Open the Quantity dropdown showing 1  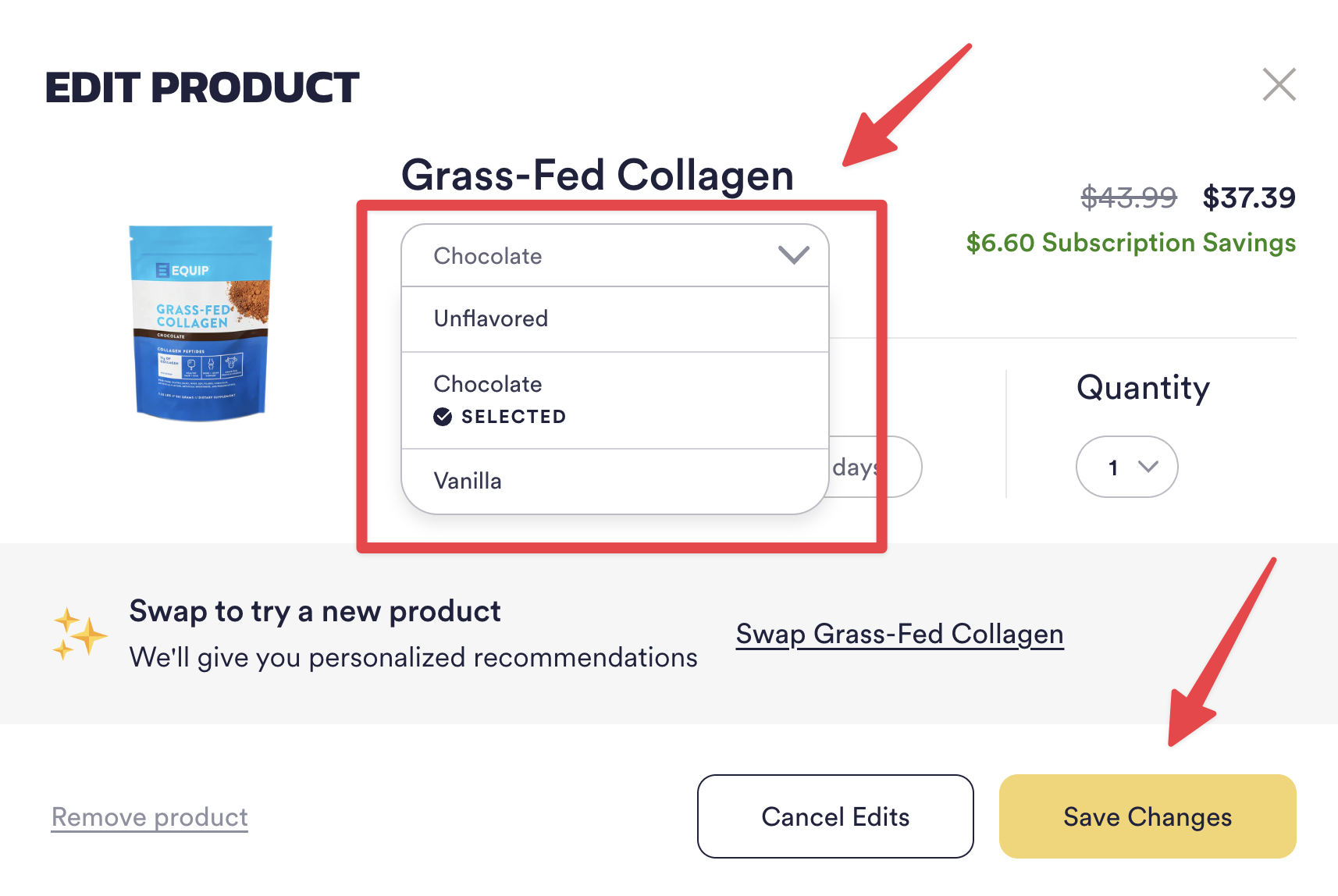1126,467
